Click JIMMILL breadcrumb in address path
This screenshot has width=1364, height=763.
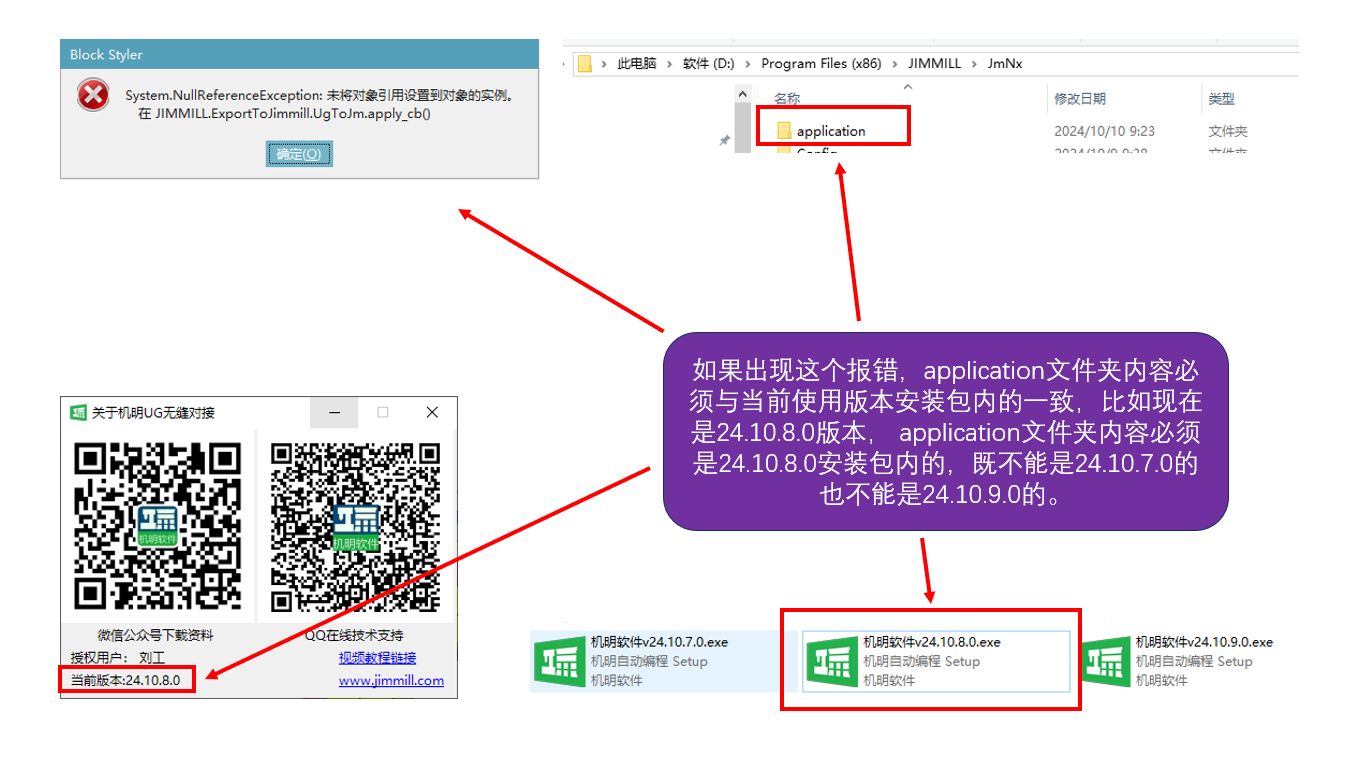[934, 63]
